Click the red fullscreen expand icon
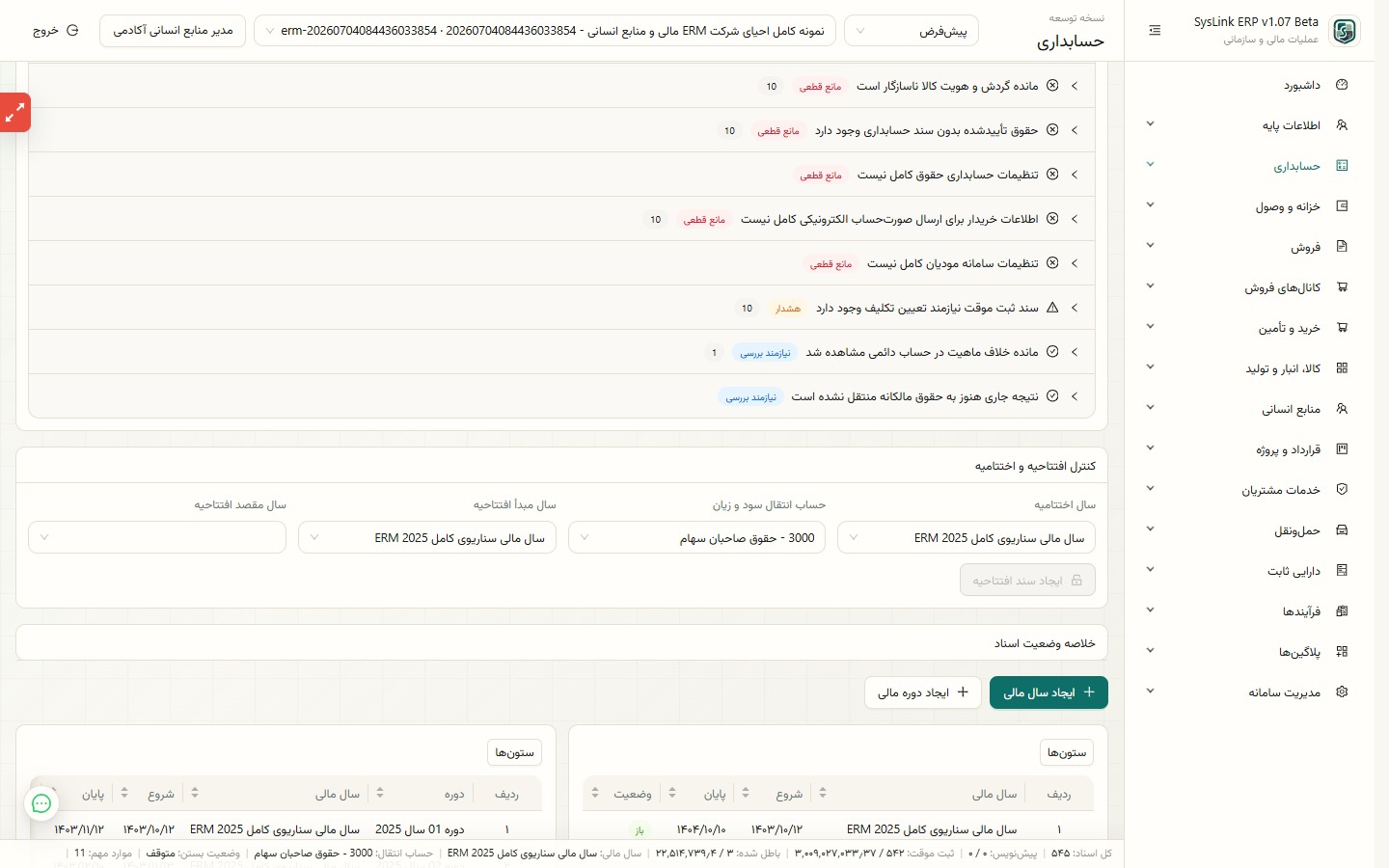Image resolution: width=1389 pixels, height=868 pixels. click(14, 113)
